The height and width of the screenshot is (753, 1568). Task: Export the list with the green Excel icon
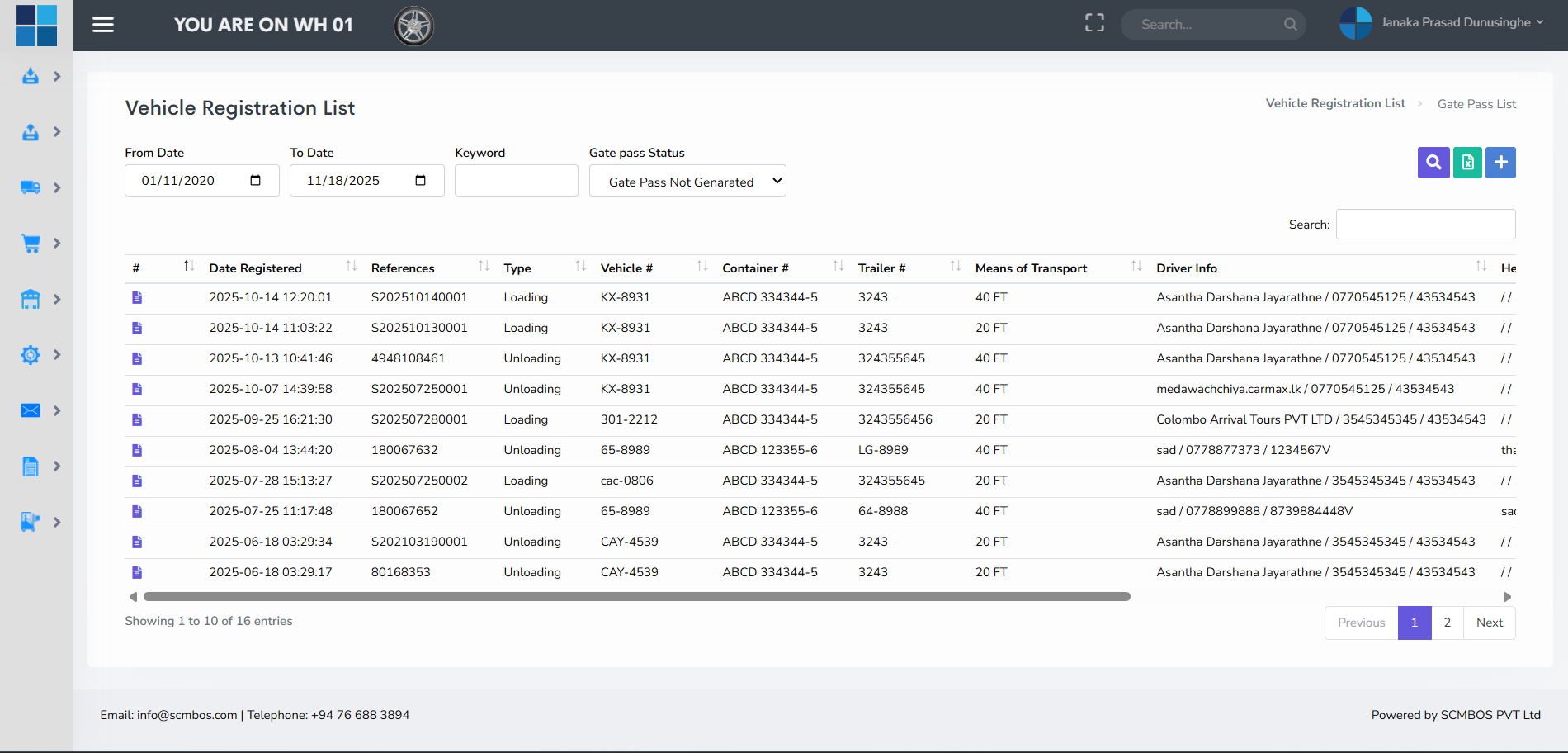tap(1467, 163)
